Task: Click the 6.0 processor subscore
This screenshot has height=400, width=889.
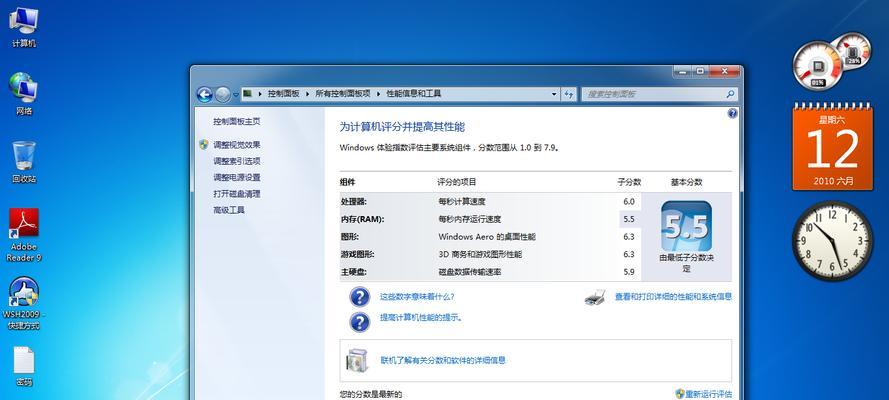Action: tap(629, 201)
